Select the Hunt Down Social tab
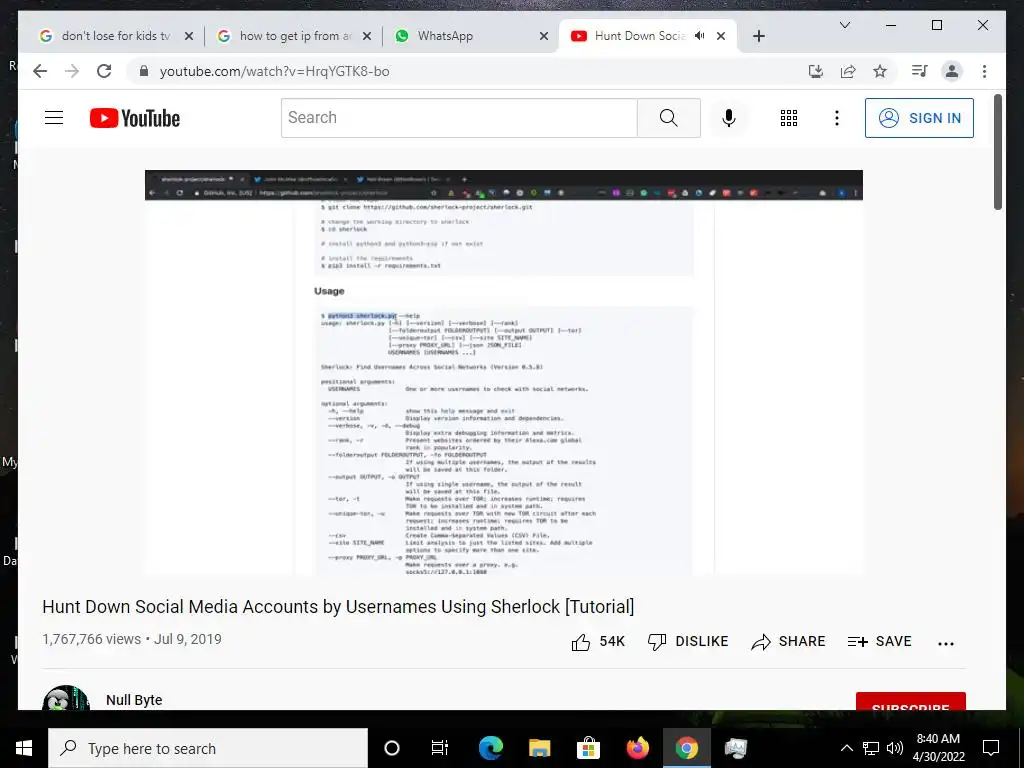 point(640,36)
